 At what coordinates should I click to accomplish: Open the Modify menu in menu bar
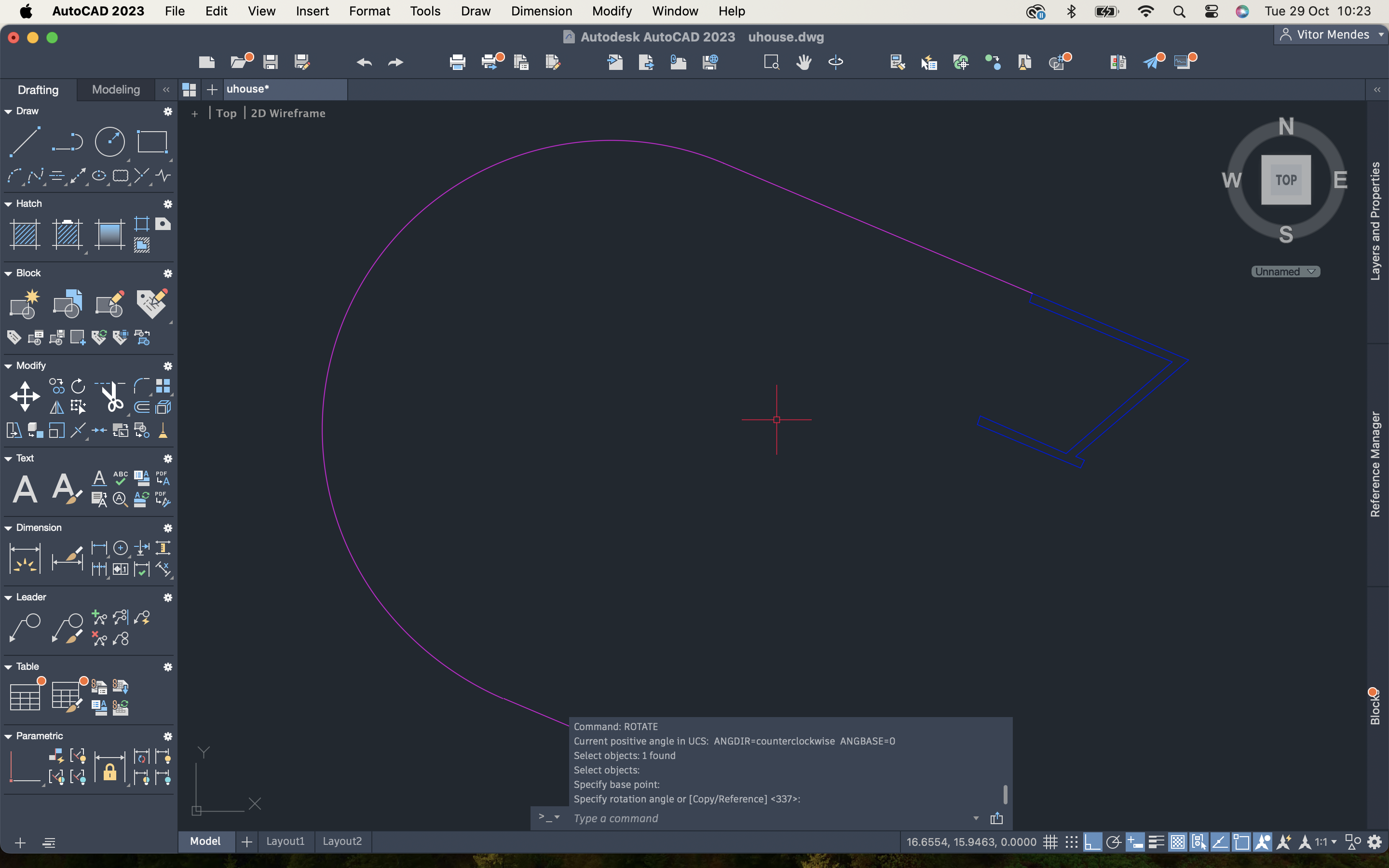pos(612,11)
